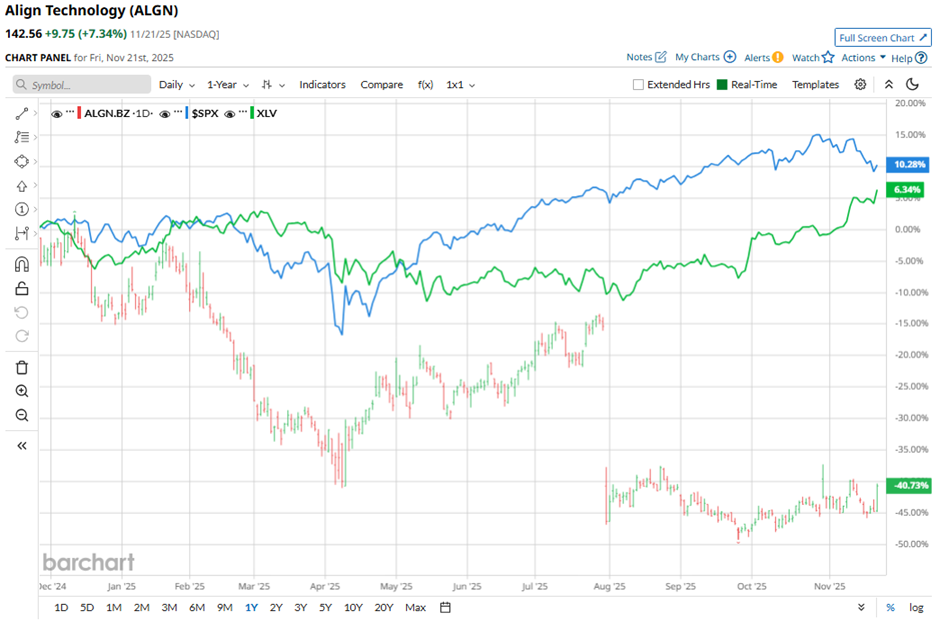The image size is (940, 621).
Task: Open the Actions dropdown menu
Action: (x=863, y=58)
